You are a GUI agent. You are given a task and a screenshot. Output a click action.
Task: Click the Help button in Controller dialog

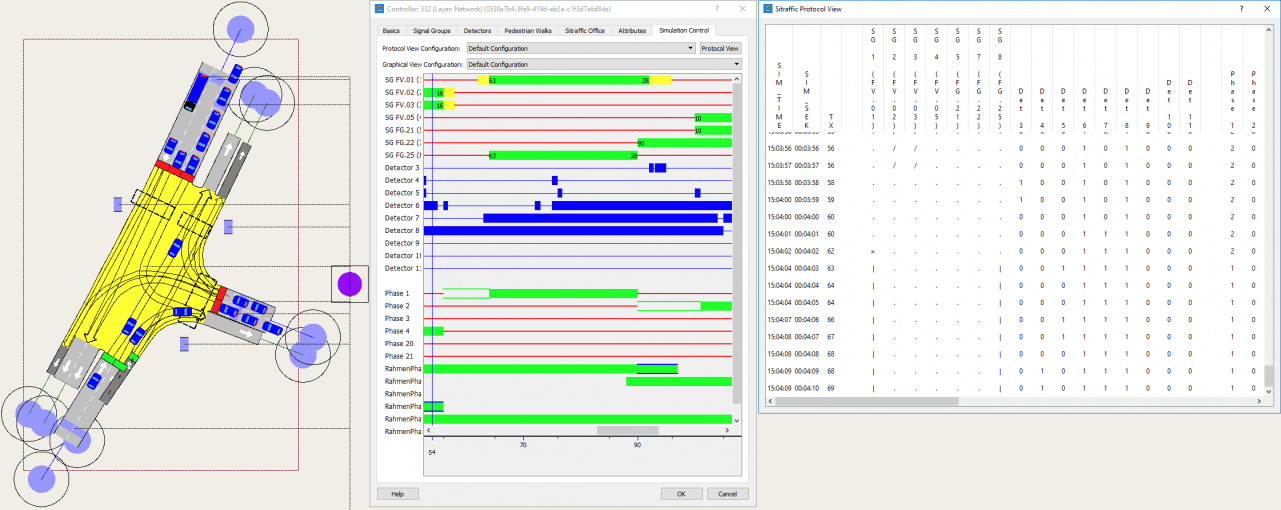pyautogui.click(x=397, y=494)
